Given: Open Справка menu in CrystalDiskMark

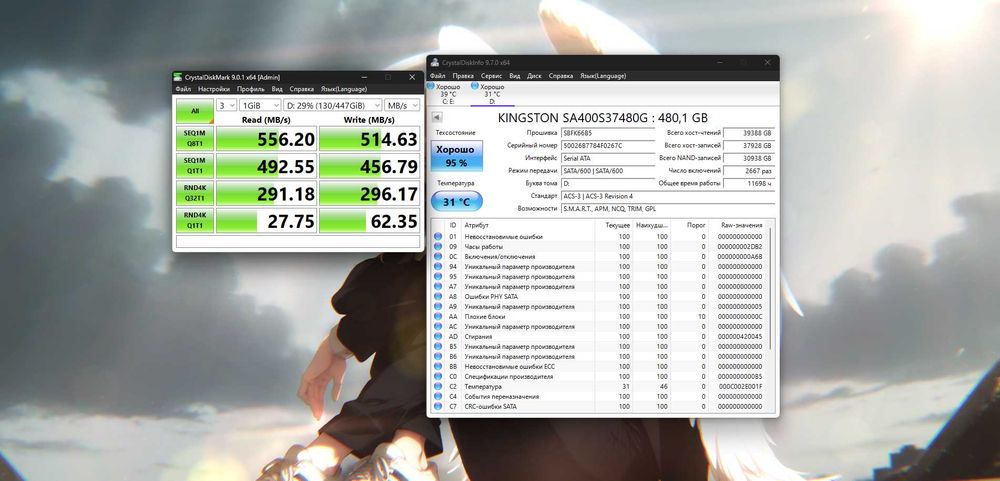Looking at the screenshot, I should [x=302, y=89].
